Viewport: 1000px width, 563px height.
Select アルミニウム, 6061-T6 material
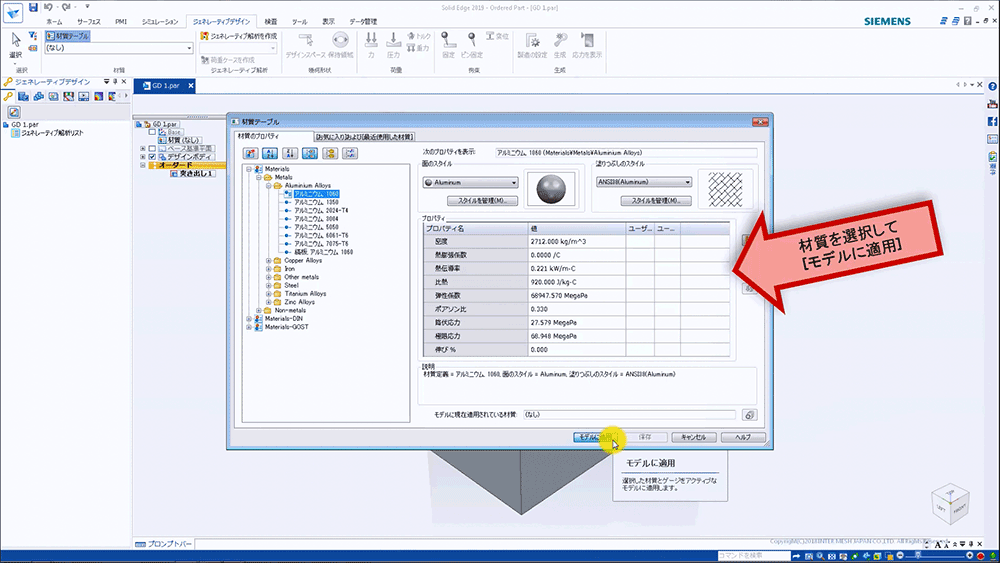click(321, 235)
